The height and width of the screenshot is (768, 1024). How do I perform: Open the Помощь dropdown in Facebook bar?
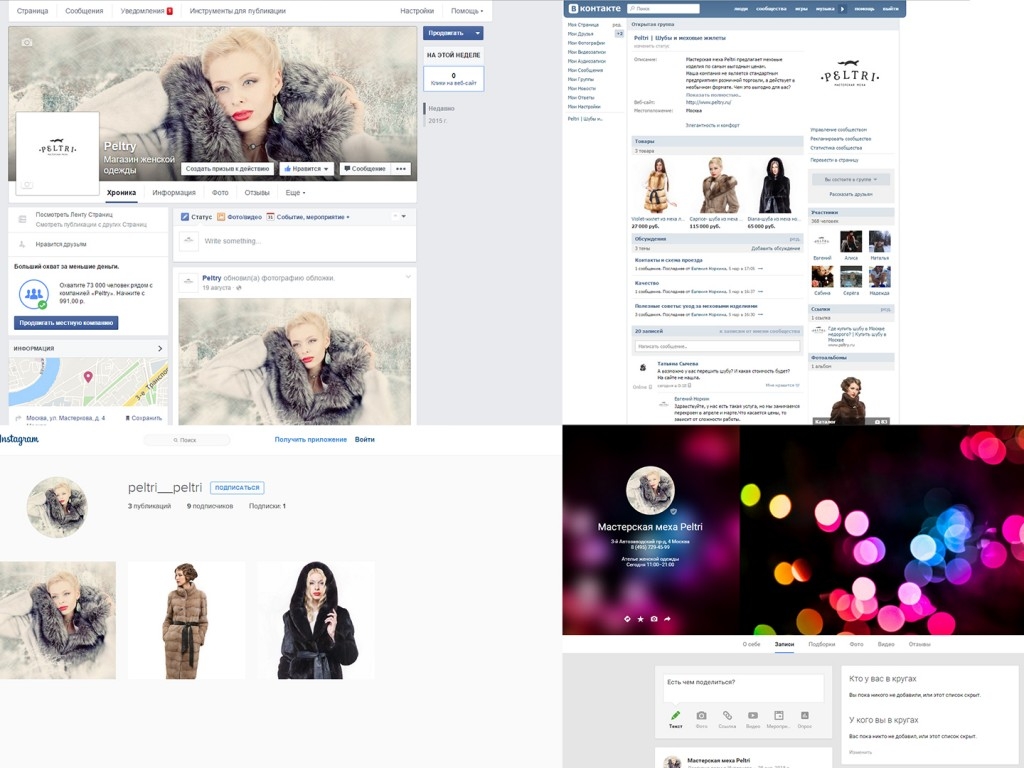pyautogui.click(x=467, y=10)
